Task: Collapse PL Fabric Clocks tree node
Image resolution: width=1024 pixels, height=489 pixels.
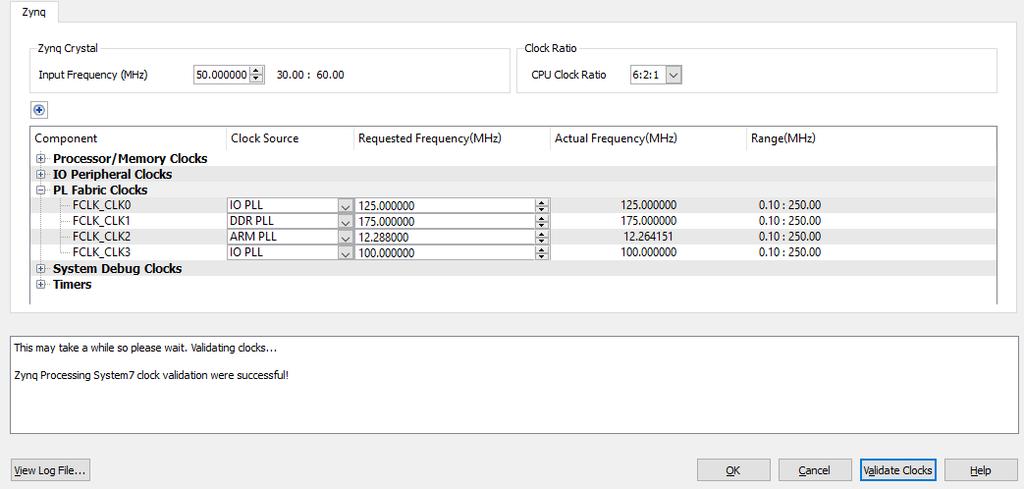Action: point(40,190)
